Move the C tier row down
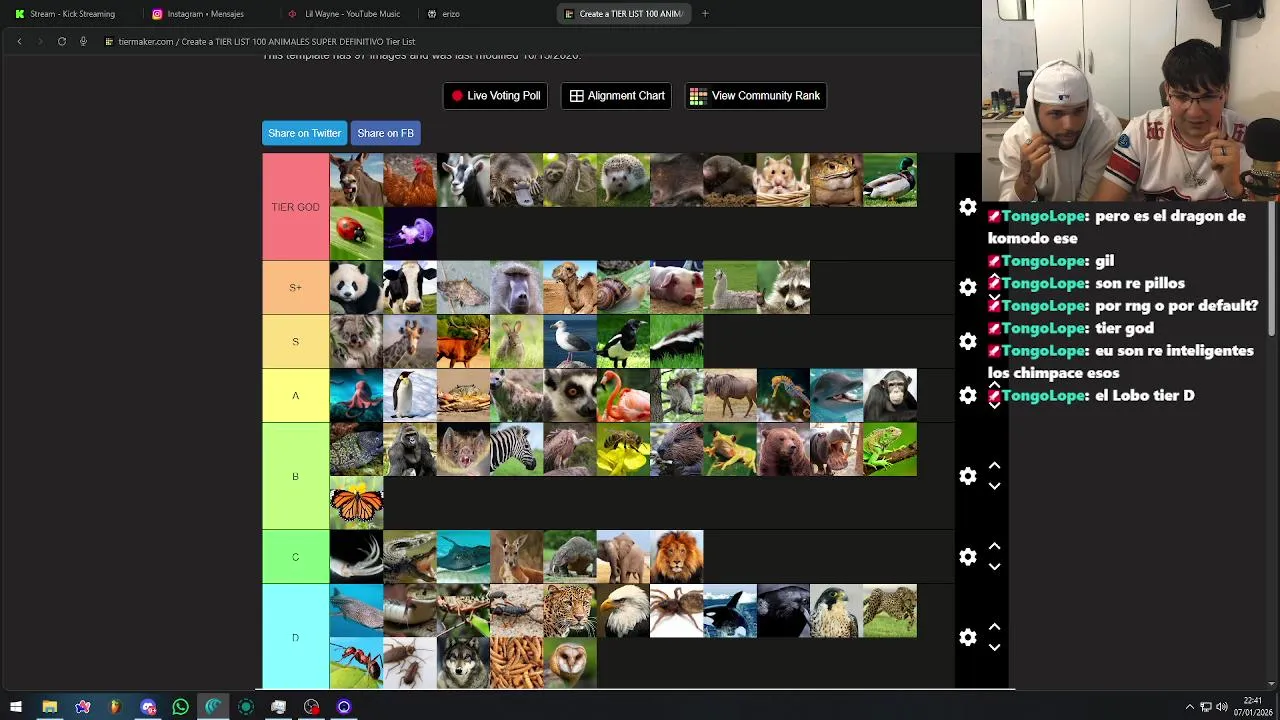The width and height of the screenshot is (1280, 720). (994, 567)
